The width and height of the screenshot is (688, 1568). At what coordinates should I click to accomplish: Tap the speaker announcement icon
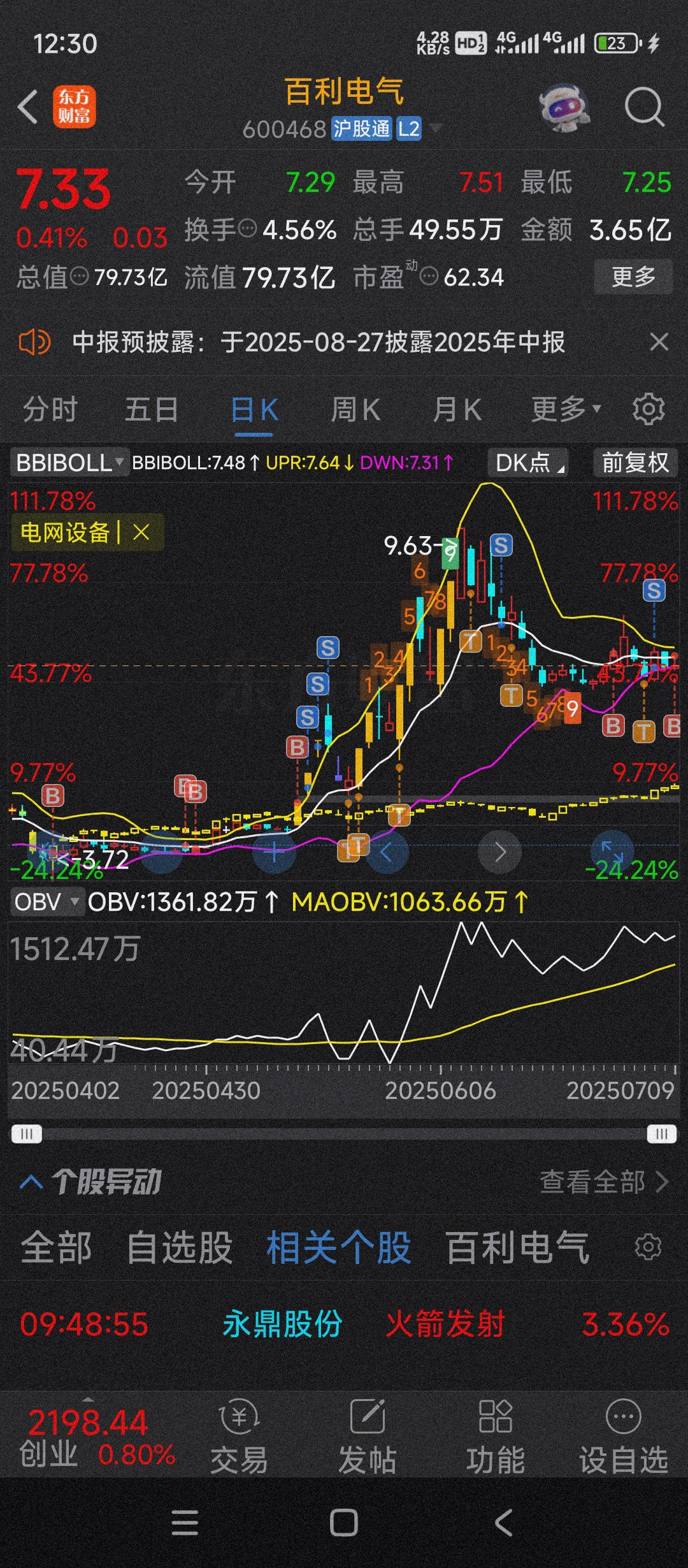(34, 342)
